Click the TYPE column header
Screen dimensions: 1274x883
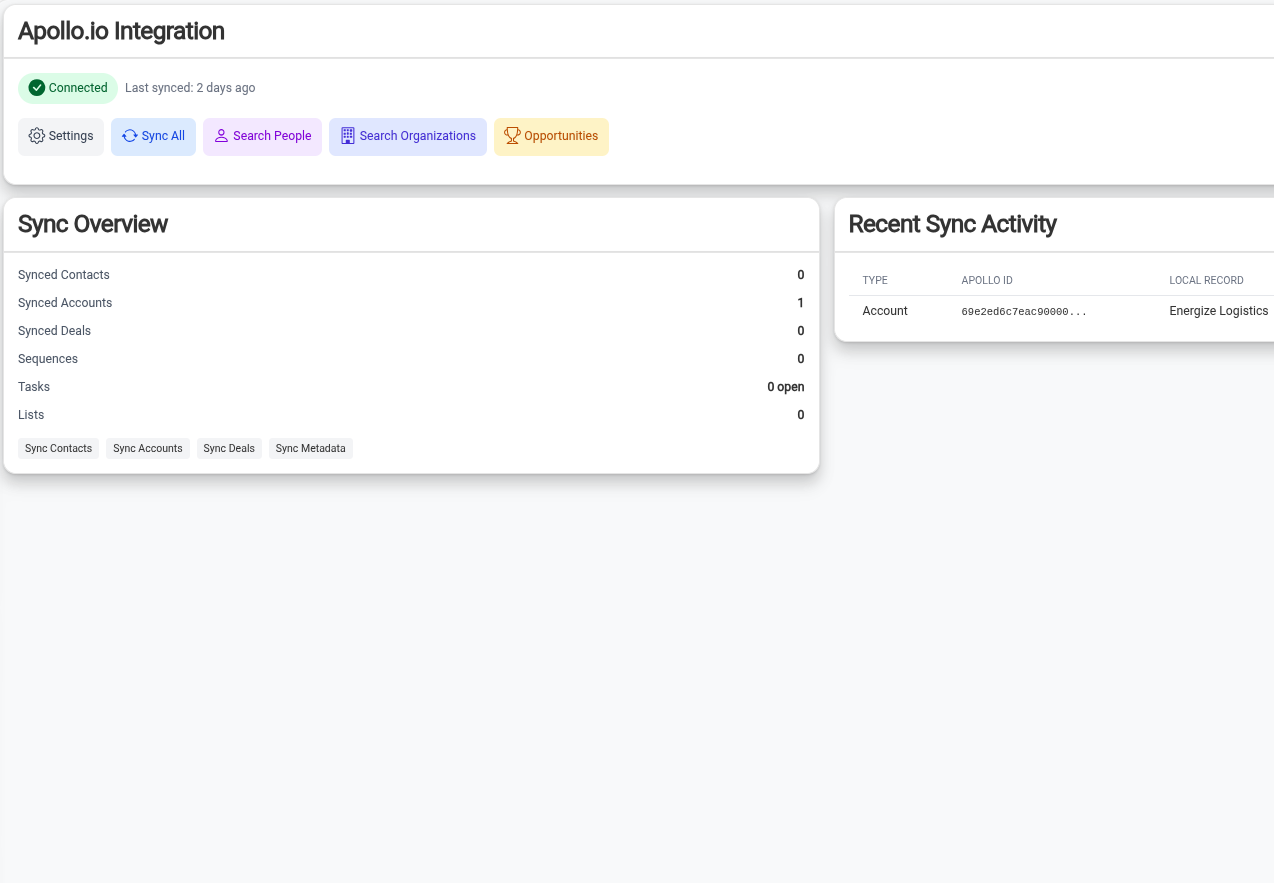pyautogui.click(x=875, y=281)
